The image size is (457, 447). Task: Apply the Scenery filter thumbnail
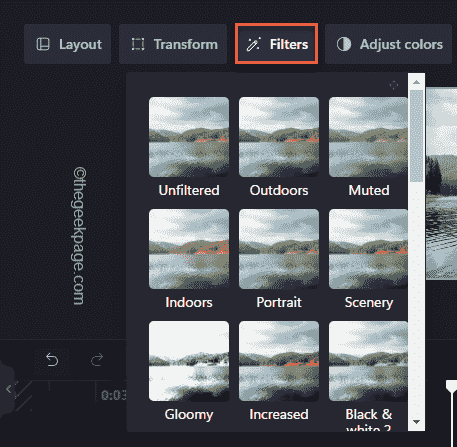coord(368,249)
